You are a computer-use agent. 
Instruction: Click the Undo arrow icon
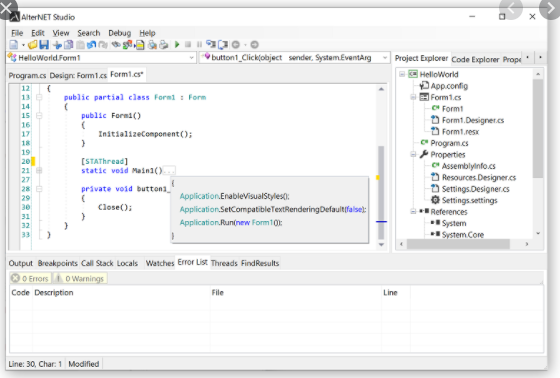pyautogui.click(x=91, y=45)
